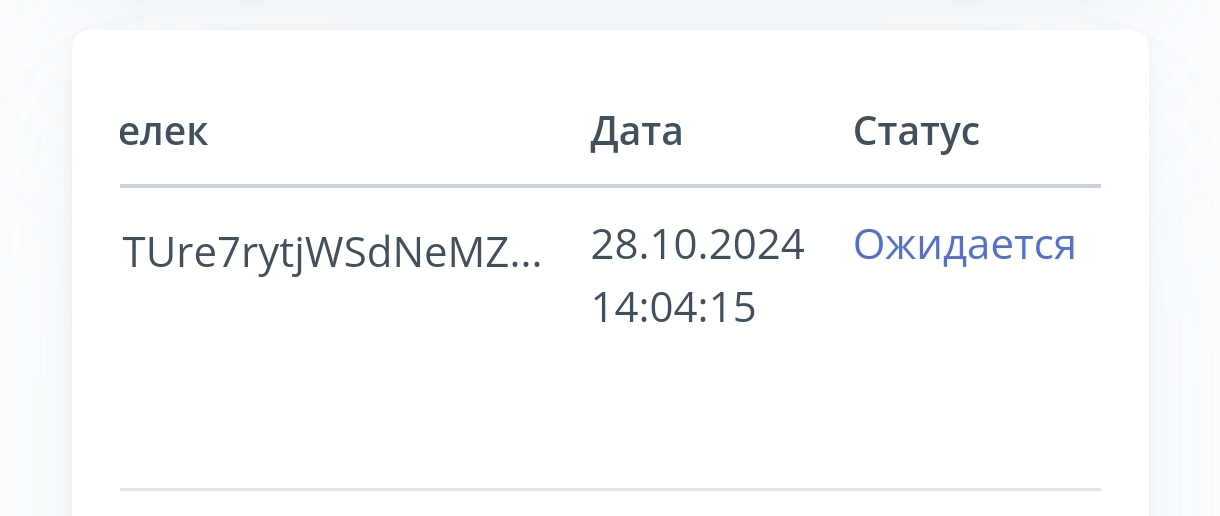Sort by the "Статус" column header
Image resolution: width=1220 pixels, height=516 pixels.
pyautogui.click(x=916, y=131)
